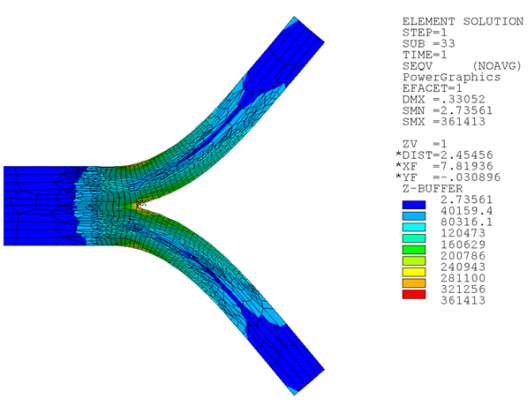This screenshot has width=529, height=406.
Task: Click the '*YF =-.030896' text
Action: tap(448, 178)
